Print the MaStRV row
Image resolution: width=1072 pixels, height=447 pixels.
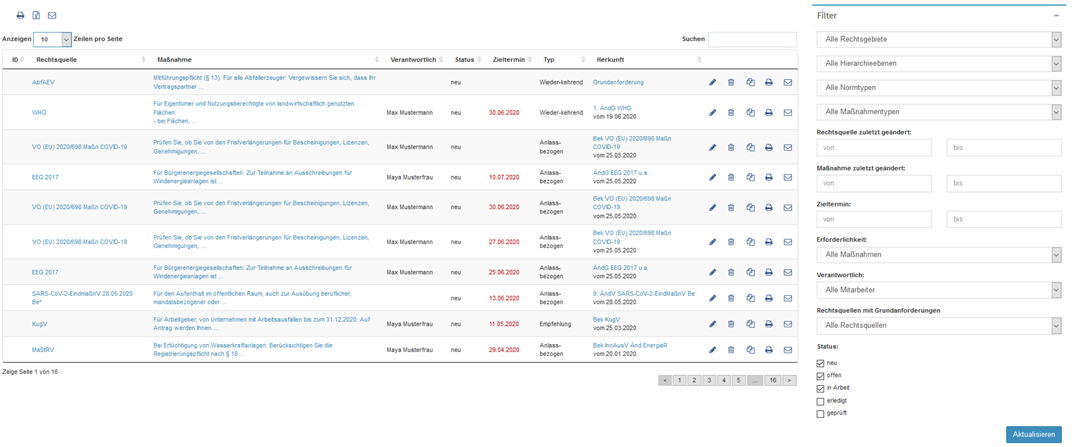pyautogui.click(x=768, y=349)
